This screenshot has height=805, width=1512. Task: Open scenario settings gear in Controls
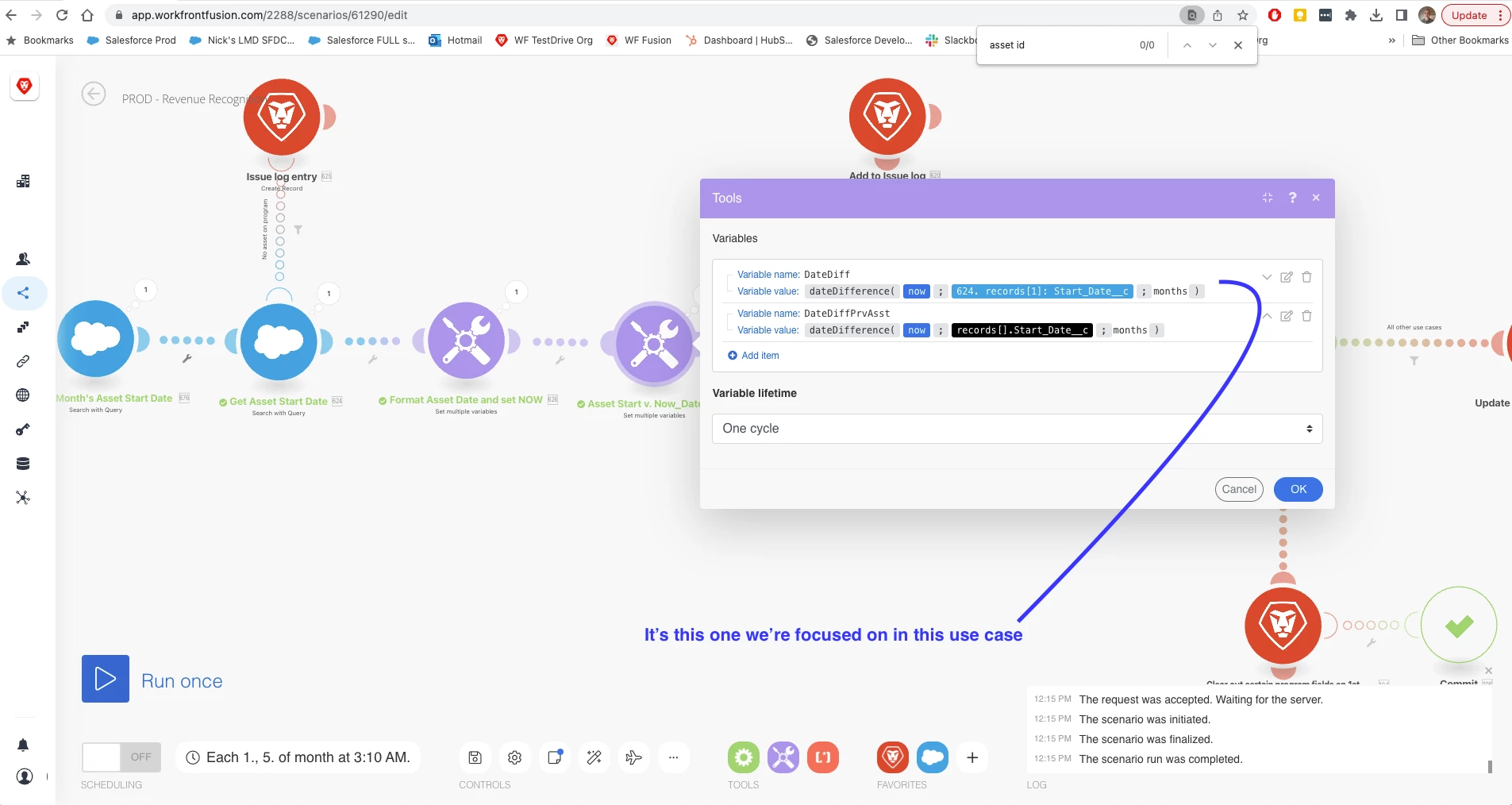[514, 757]
